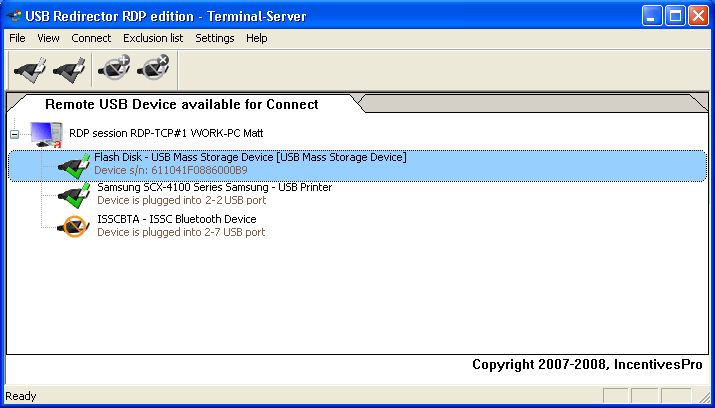Click the Copyright 2007-2008, IncentivesPro text
715x408 pixels.
pyautogui.click(x=587, y=365)
